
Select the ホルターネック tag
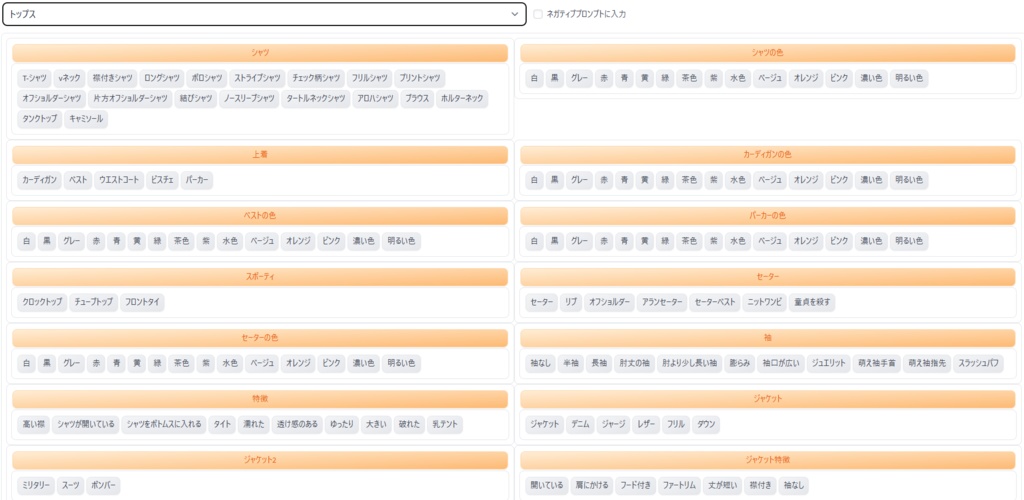pos(462,99)
